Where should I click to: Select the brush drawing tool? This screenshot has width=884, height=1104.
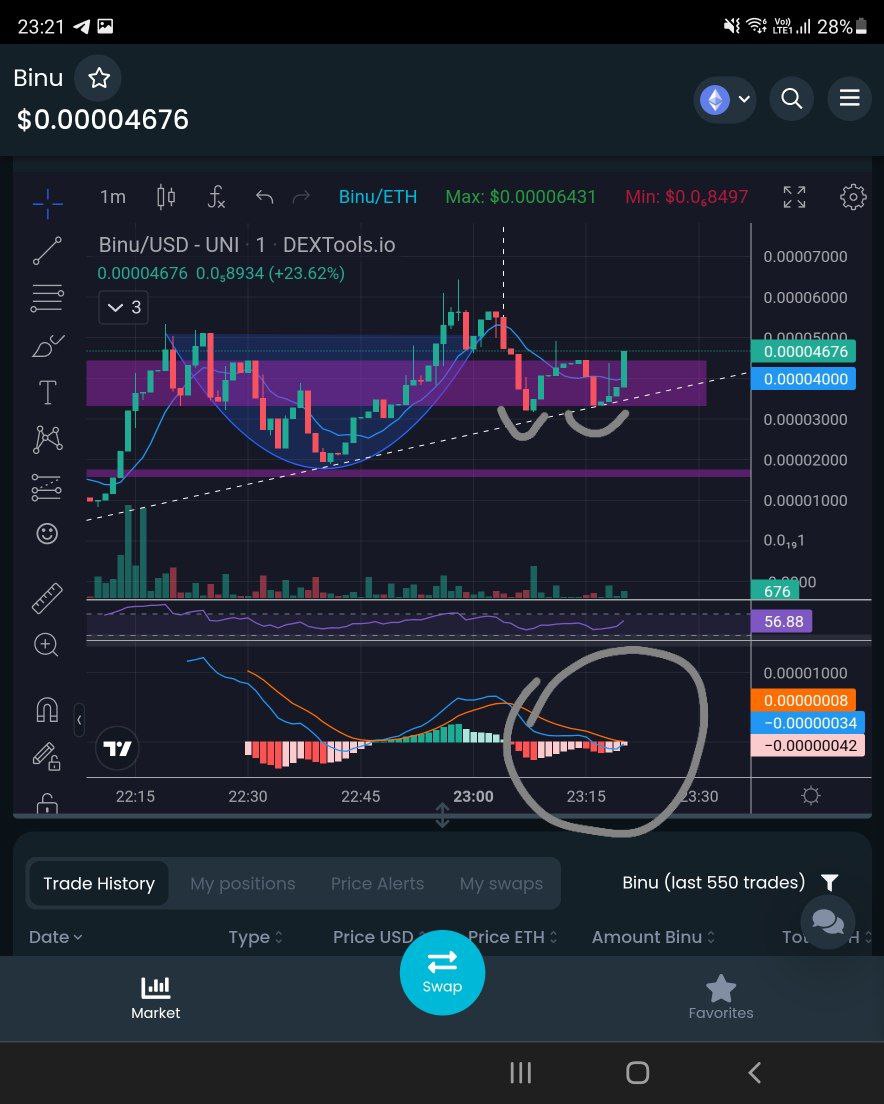(47, 346)
